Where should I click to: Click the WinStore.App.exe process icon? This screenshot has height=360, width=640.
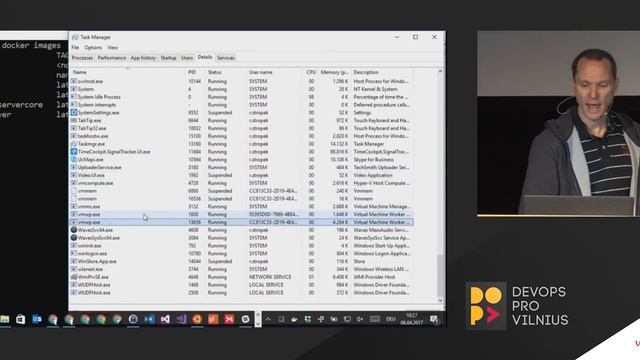(x=74, y=261)
